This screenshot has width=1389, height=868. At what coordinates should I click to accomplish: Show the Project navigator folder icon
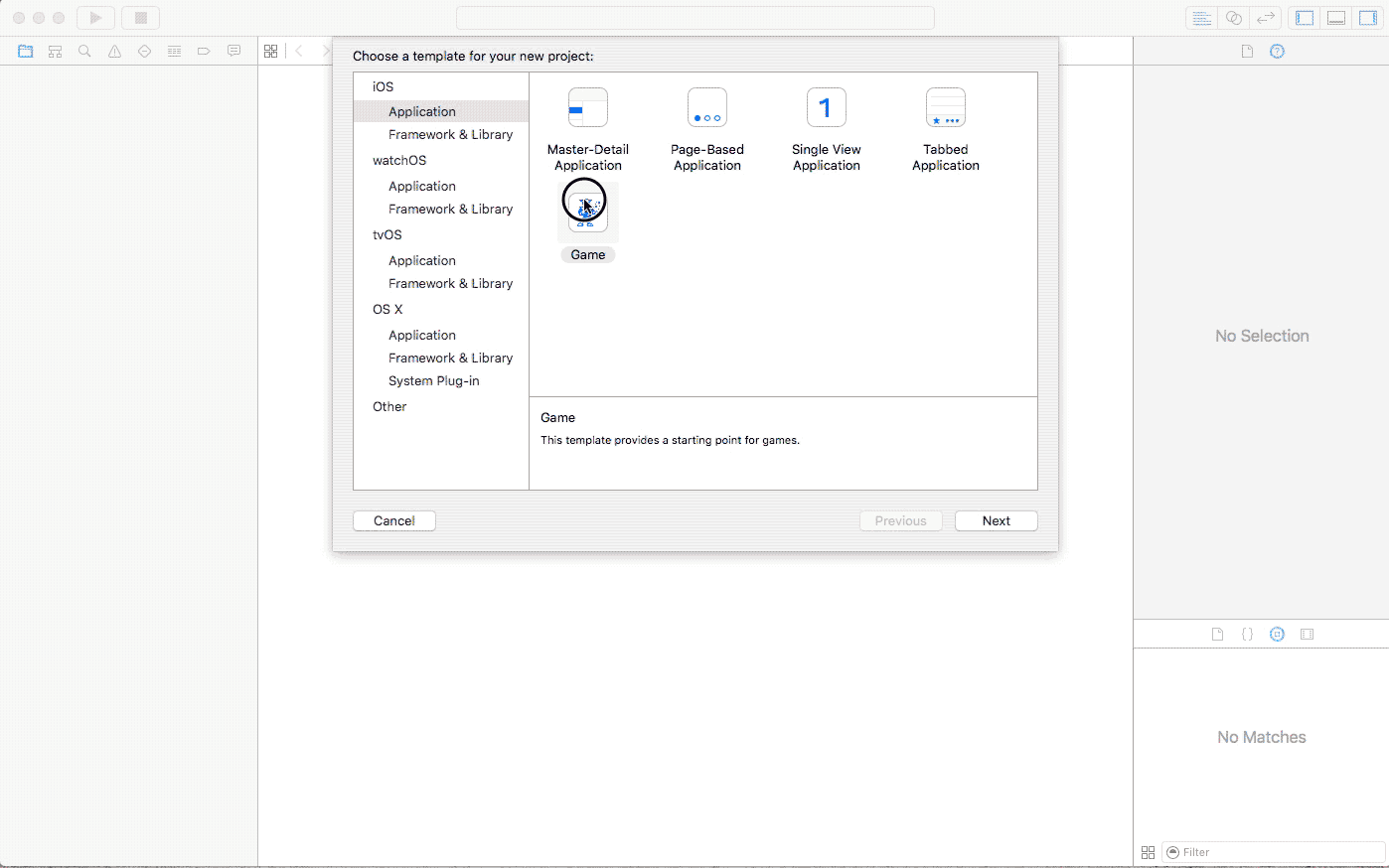pyautogui.click(x=26, y=51)
